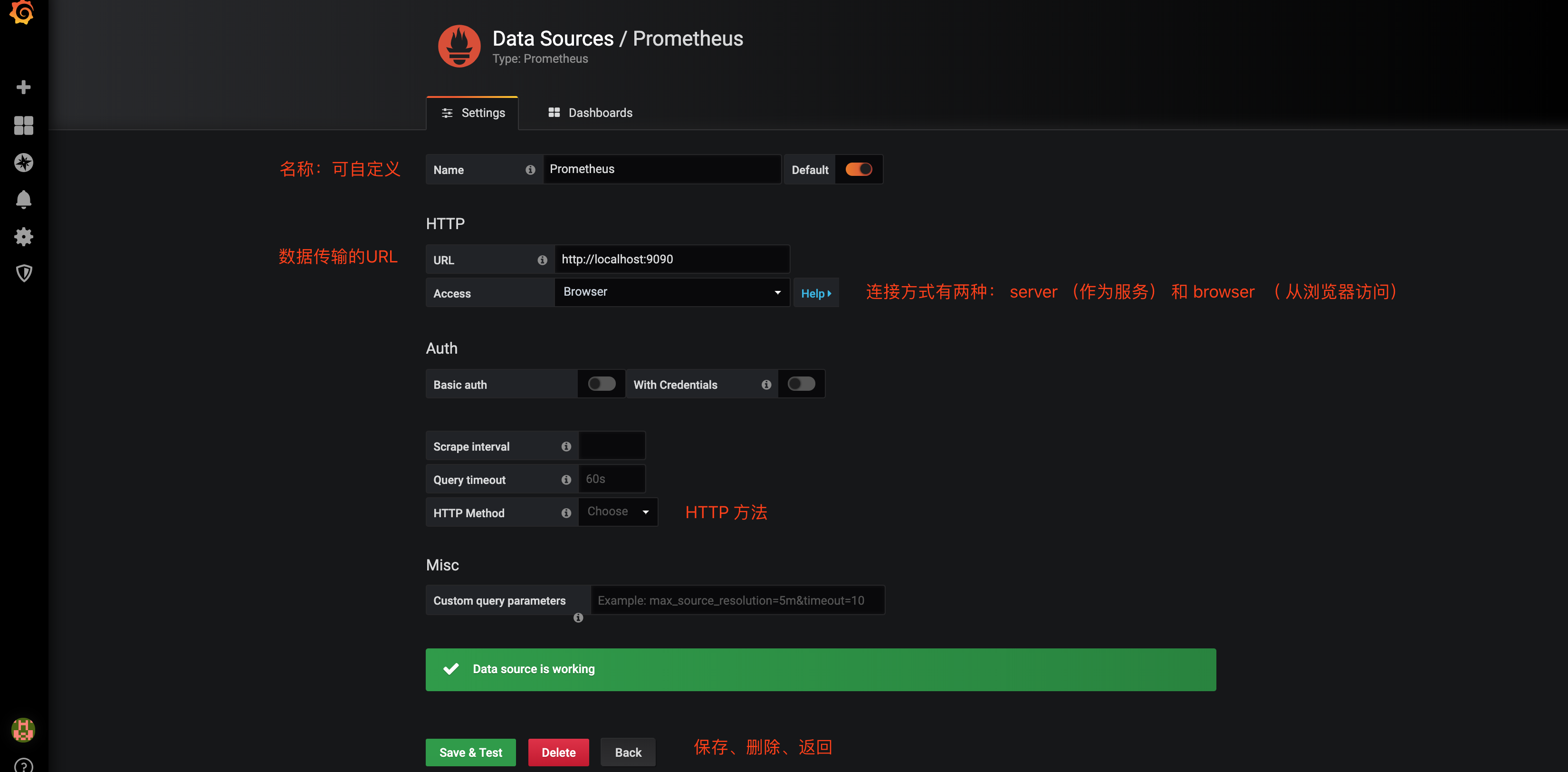
Task: Open the Alerting bell icon
Action: click(23, 200)
